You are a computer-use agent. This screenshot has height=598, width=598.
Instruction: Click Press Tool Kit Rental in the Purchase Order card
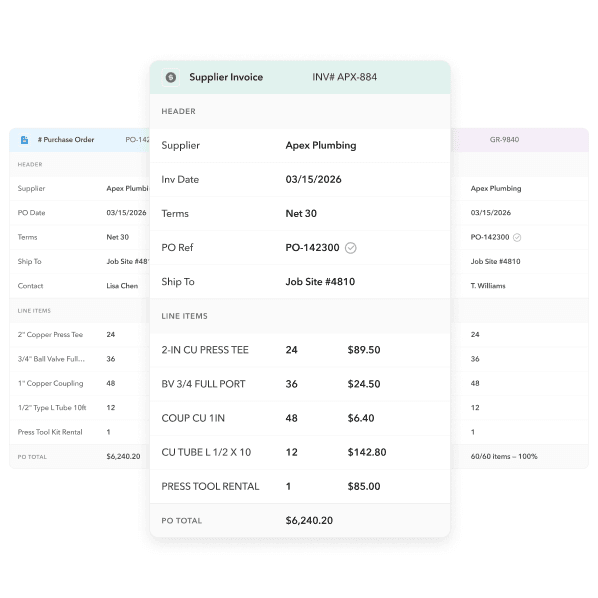50,432
